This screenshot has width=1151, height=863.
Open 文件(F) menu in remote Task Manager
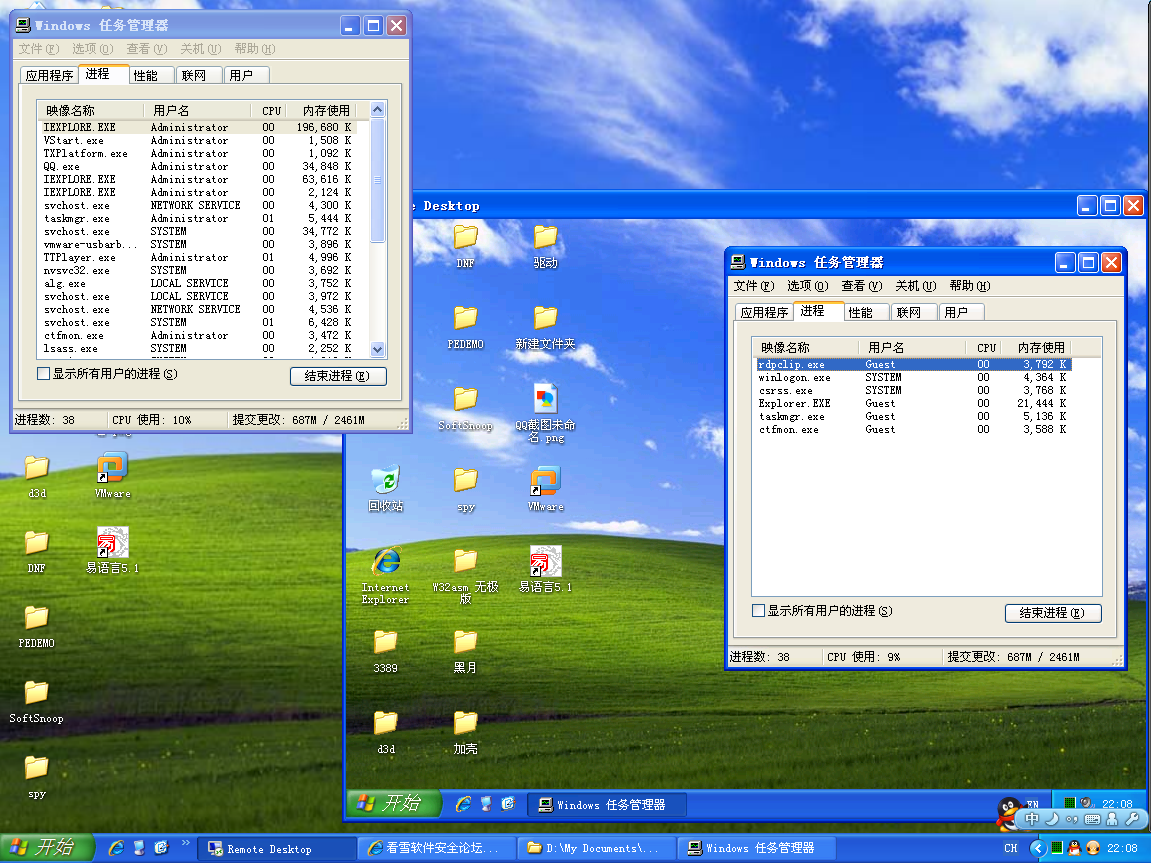[x=754, y=285]
